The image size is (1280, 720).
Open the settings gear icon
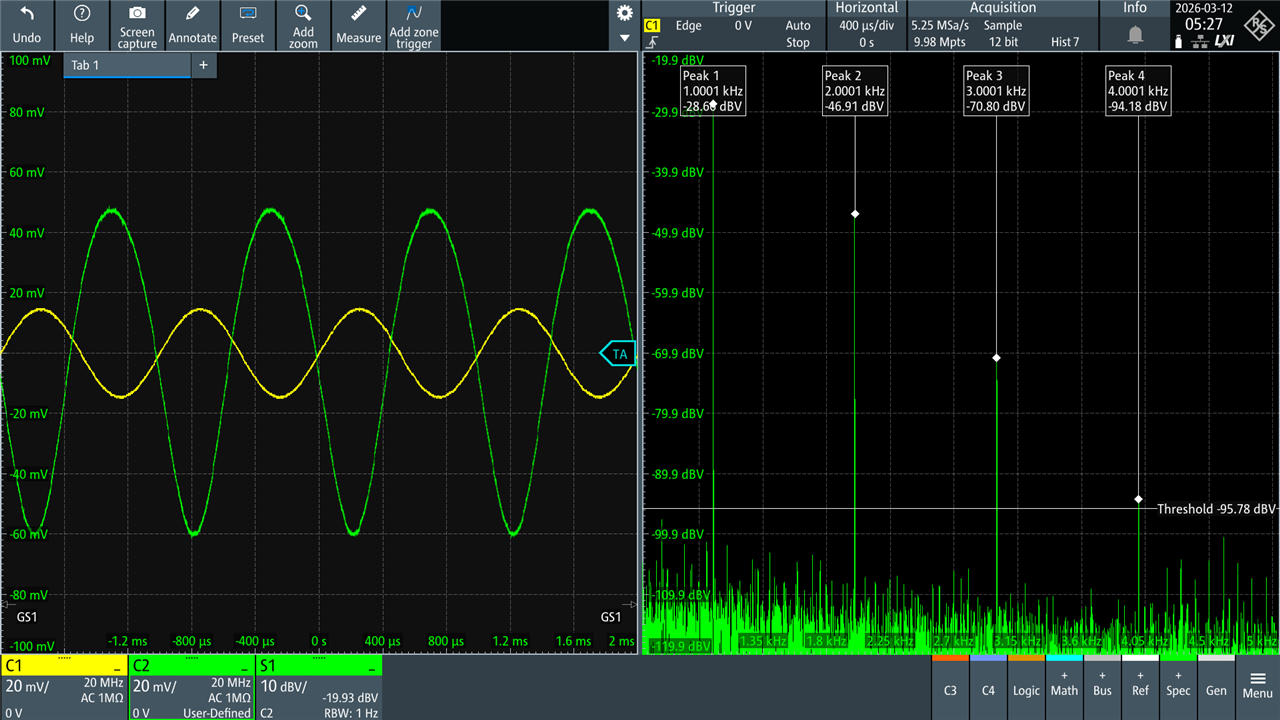pos(625,13)
